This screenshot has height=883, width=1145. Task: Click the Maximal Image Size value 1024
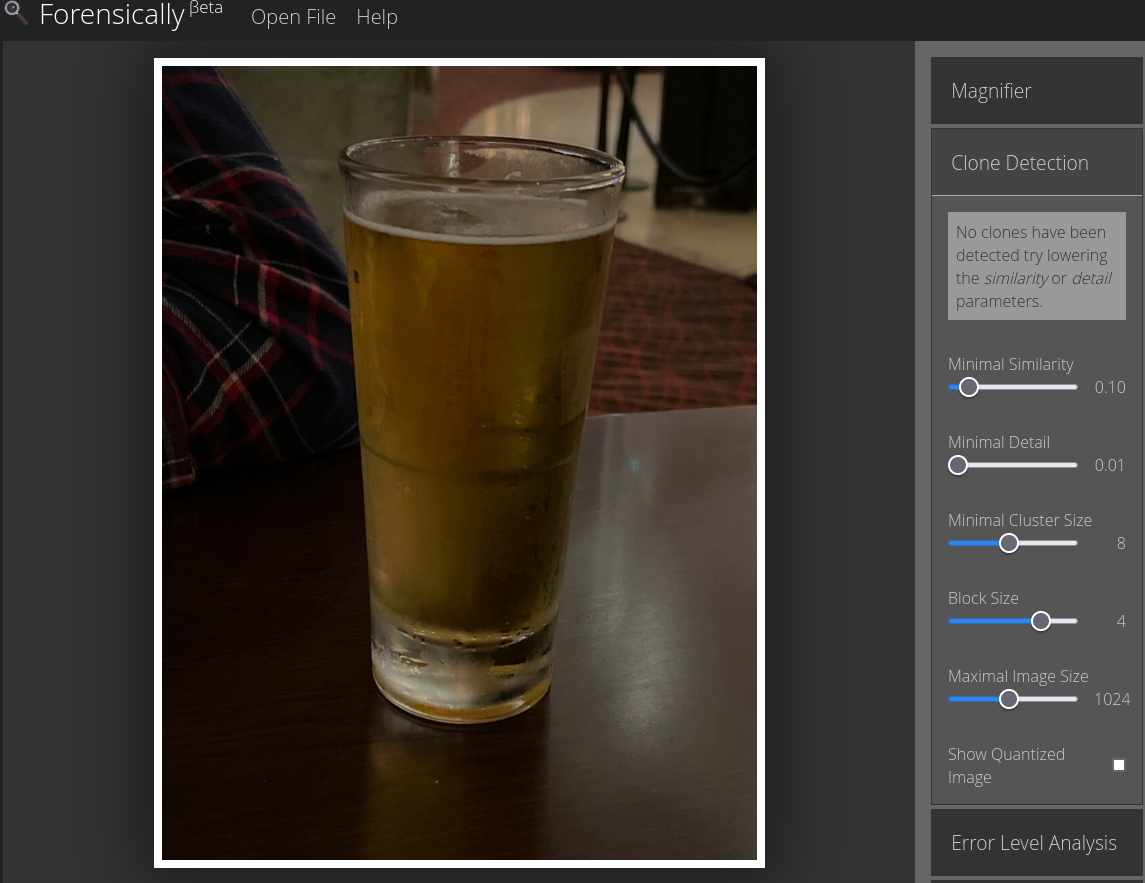(x=1112, y=700)
